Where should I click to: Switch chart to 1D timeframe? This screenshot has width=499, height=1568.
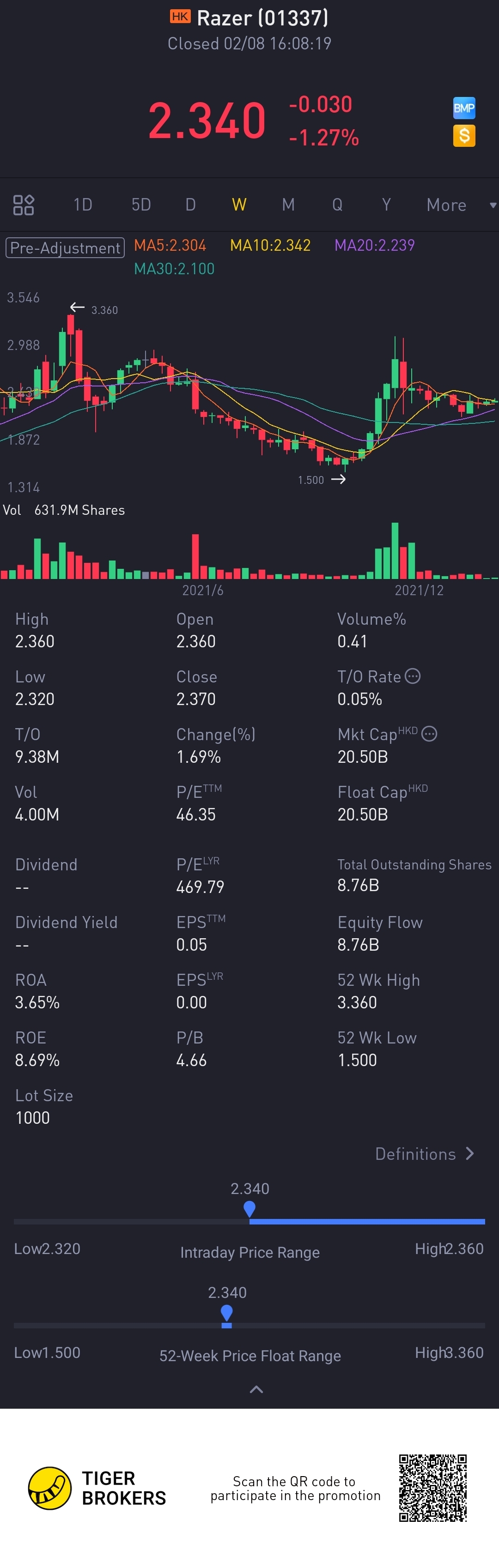pyautogui.click(x=83, y=205)
